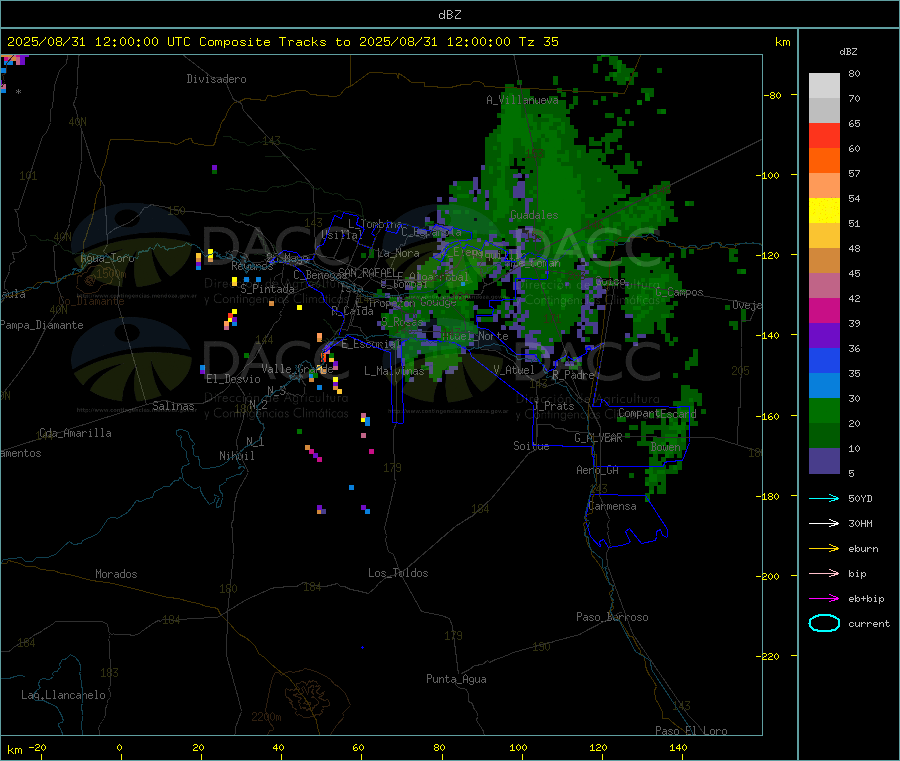
Task: Click the A_Villanueva map label
Action: point(522,100)
